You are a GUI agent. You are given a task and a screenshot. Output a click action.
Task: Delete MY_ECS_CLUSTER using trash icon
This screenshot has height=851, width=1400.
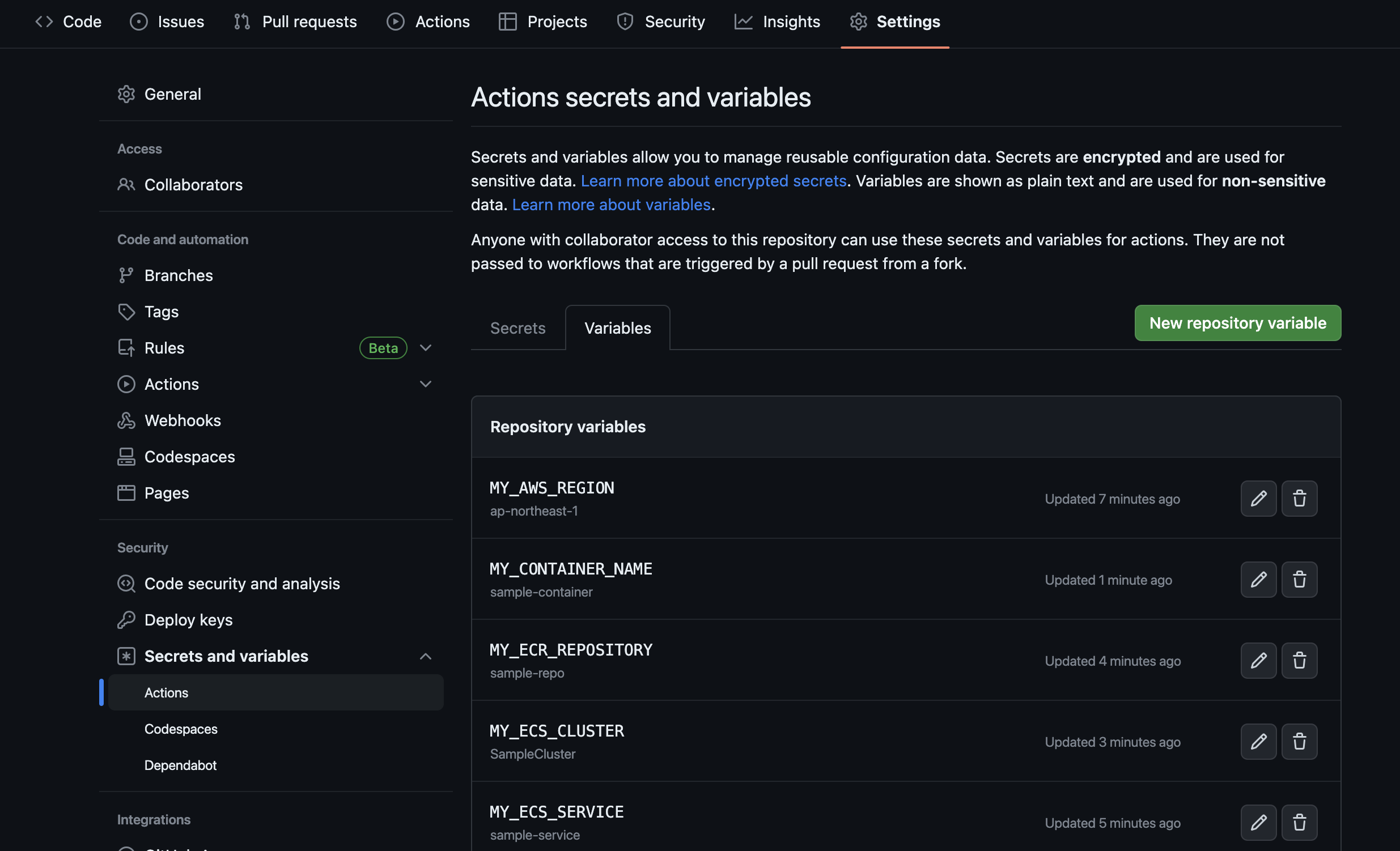(x=1300, y=741)
